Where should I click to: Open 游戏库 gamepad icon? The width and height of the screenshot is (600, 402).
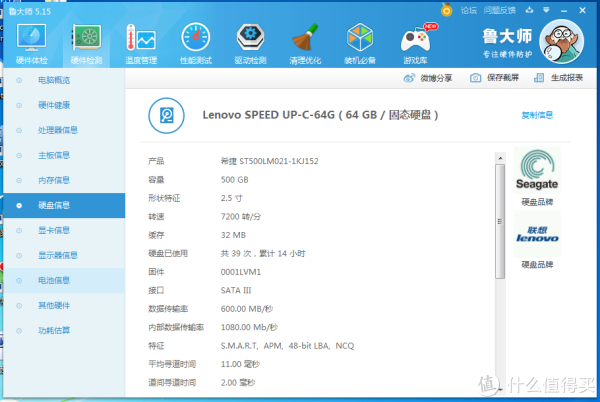click(x=415, y=44)
